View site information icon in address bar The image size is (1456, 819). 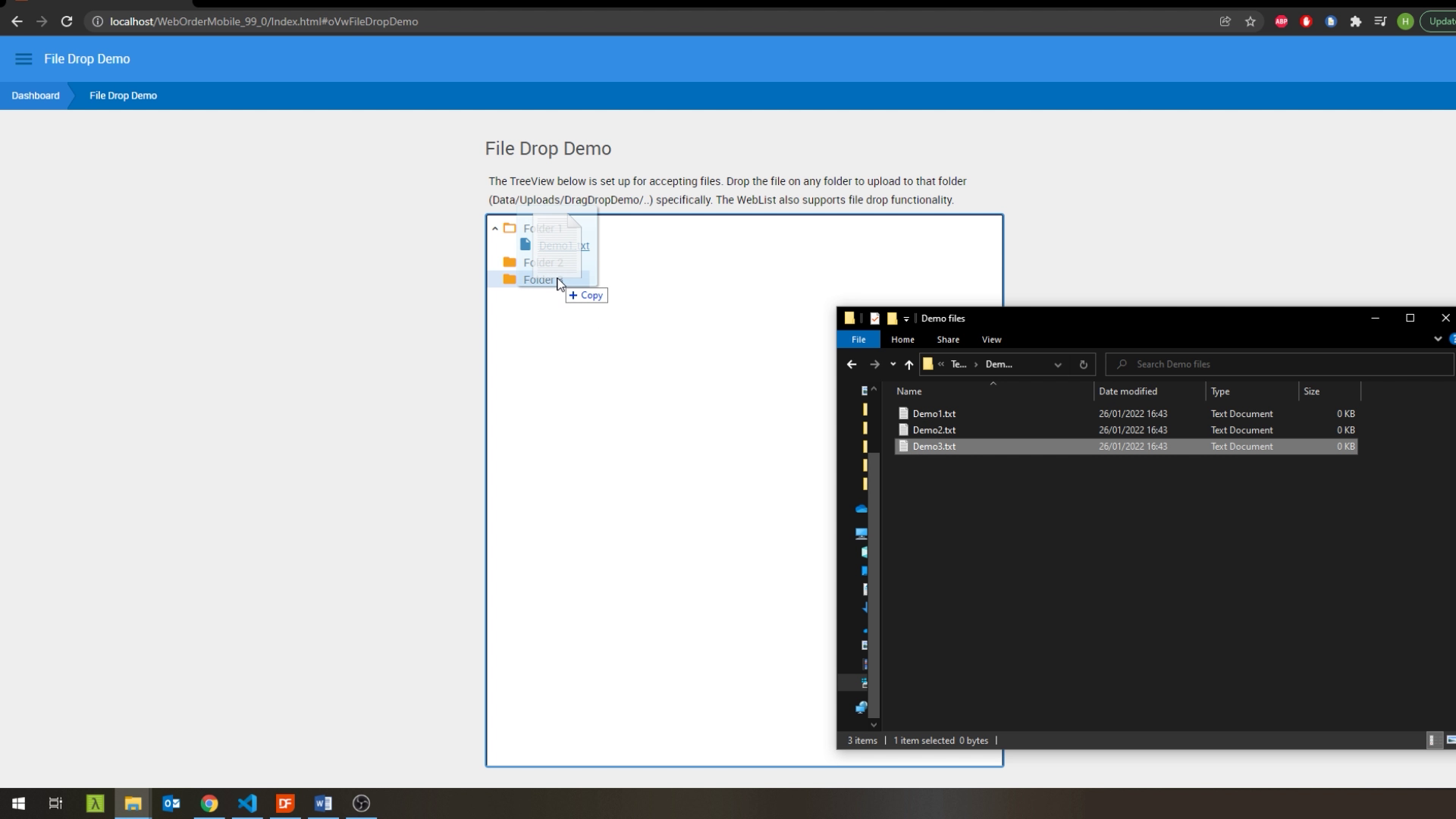[97, 21]
